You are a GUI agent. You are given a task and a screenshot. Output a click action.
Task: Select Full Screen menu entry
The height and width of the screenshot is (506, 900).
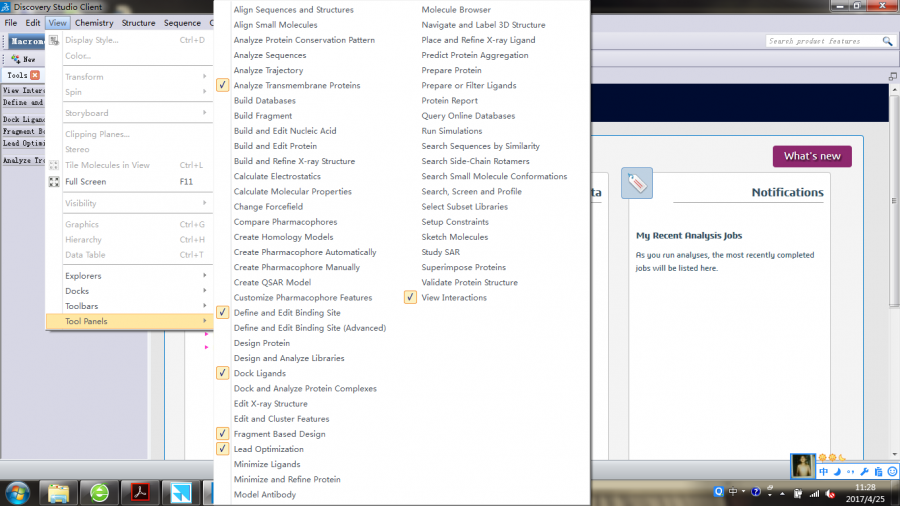tap(129, 182)
